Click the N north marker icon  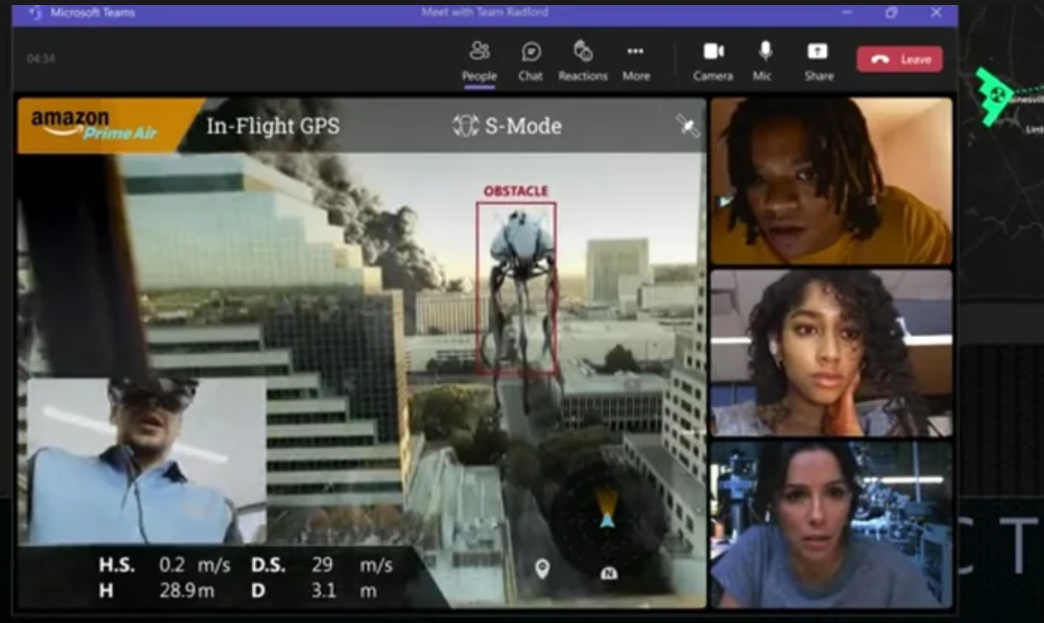(x=609, y=572)
